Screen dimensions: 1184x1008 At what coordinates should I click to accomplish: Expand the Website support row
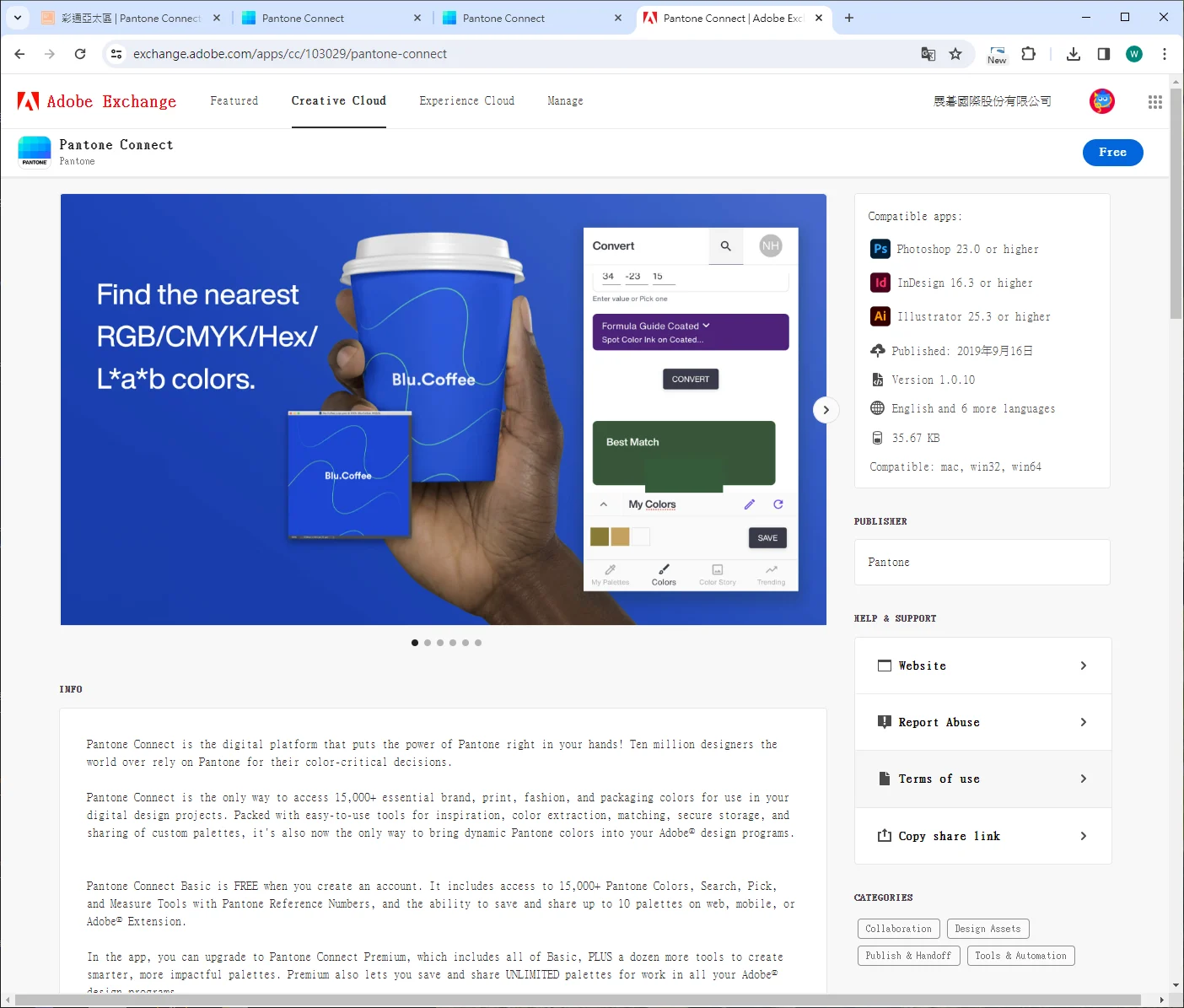tap(982, 666)
